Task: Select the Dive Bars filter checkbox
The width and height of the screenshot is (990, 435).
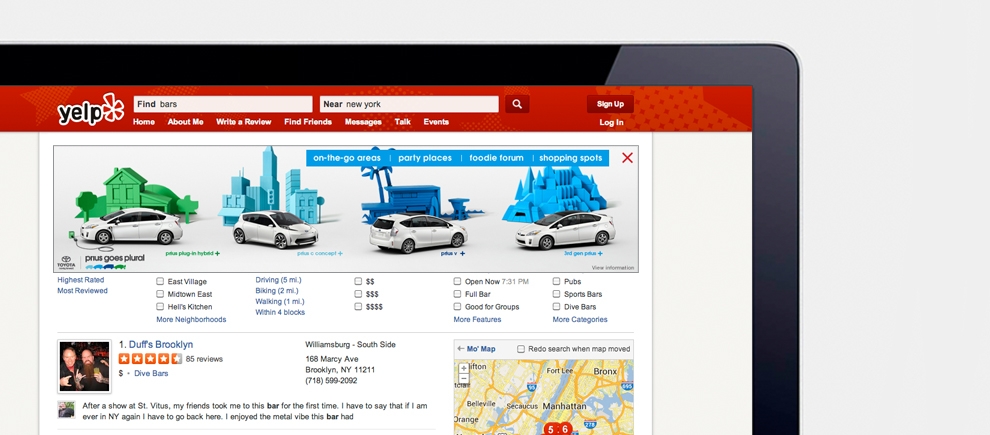Action: (556, 307)
